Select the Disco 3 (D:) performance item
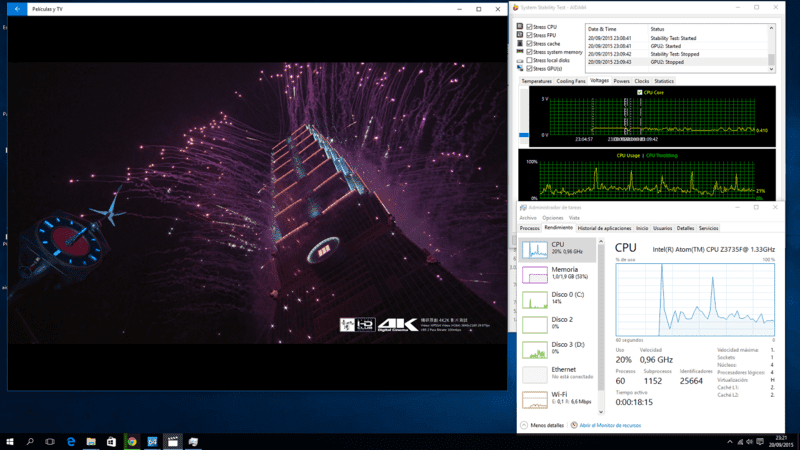 coord(558,349)
